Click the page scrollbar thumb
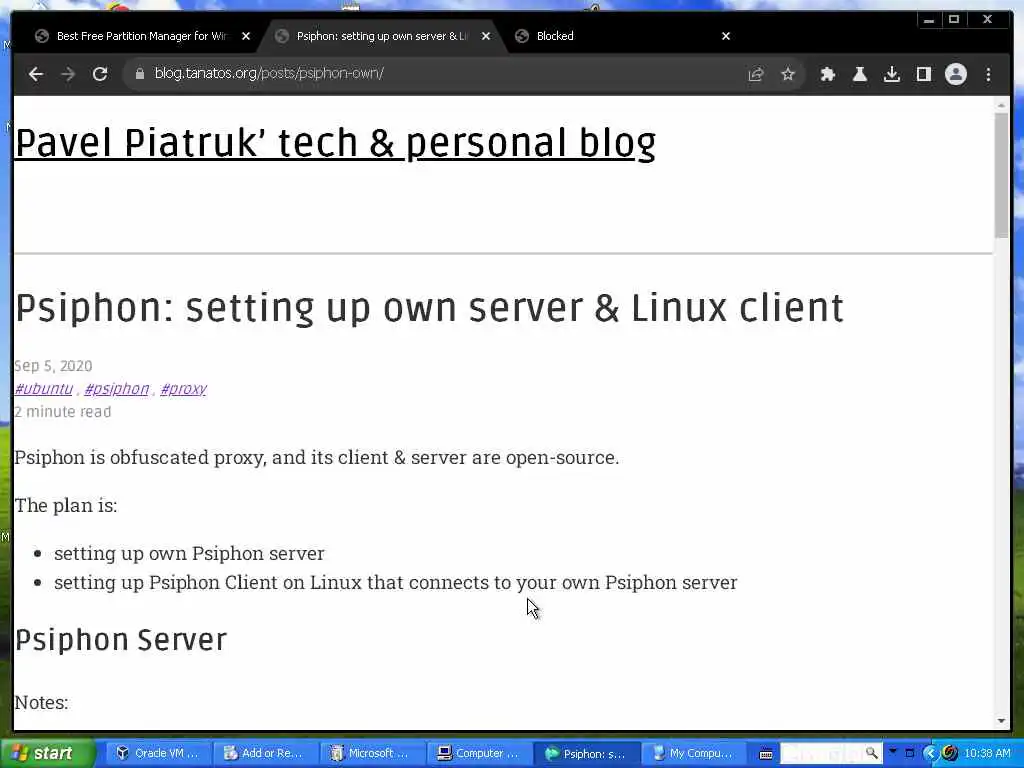1024x768 pixels. [1001, 175]
